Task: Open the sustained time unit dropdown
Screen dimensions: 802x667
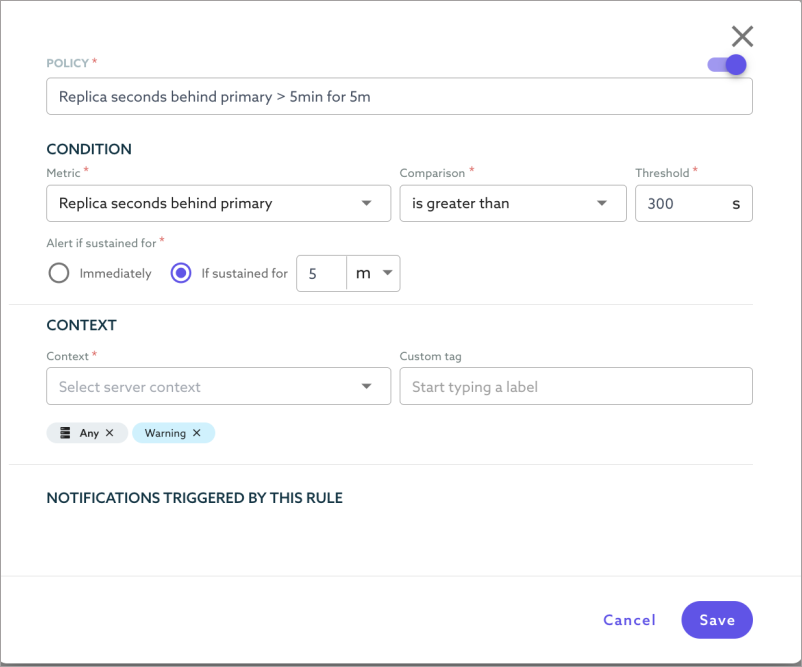Action: click(x=374, y=273)
